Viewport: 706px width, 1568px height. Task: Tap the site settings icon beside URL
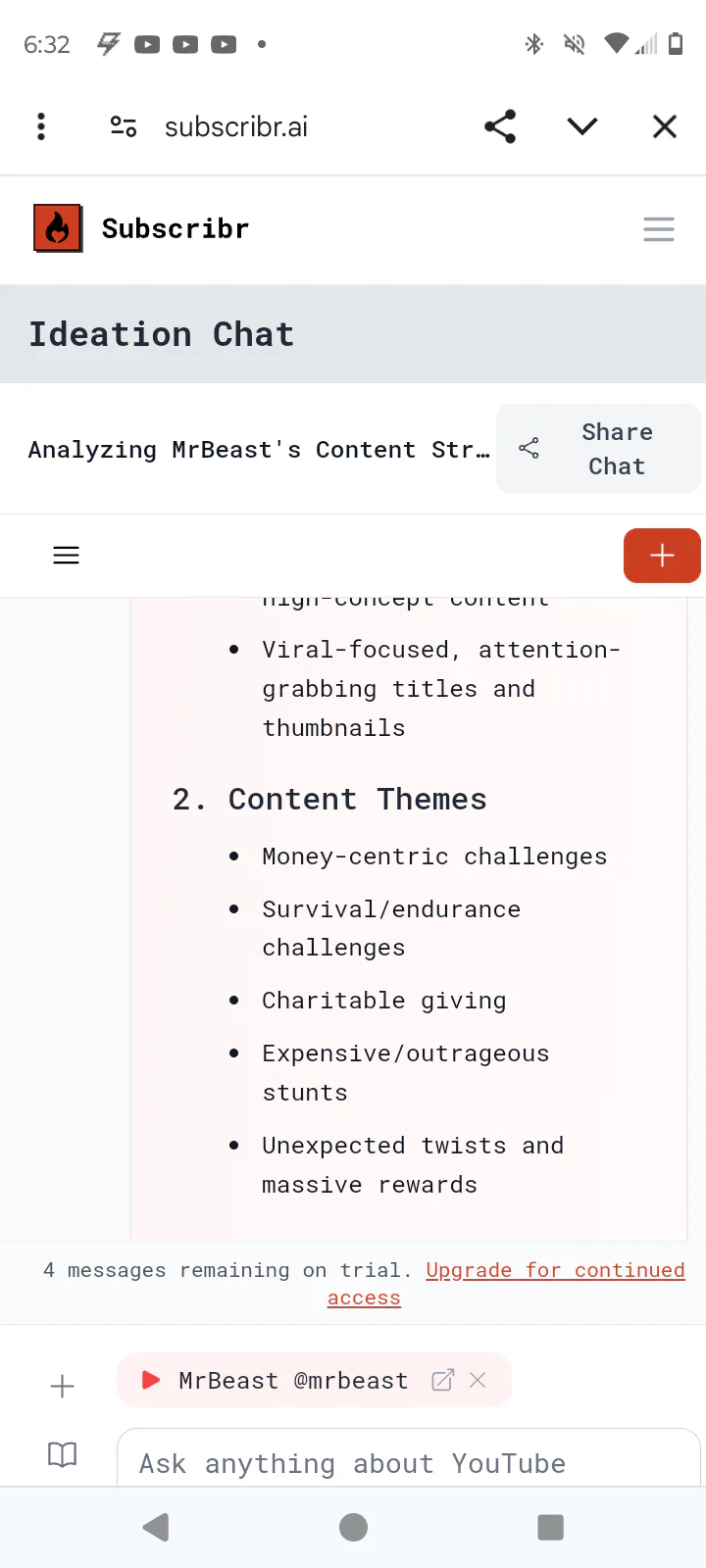[124, 126]
